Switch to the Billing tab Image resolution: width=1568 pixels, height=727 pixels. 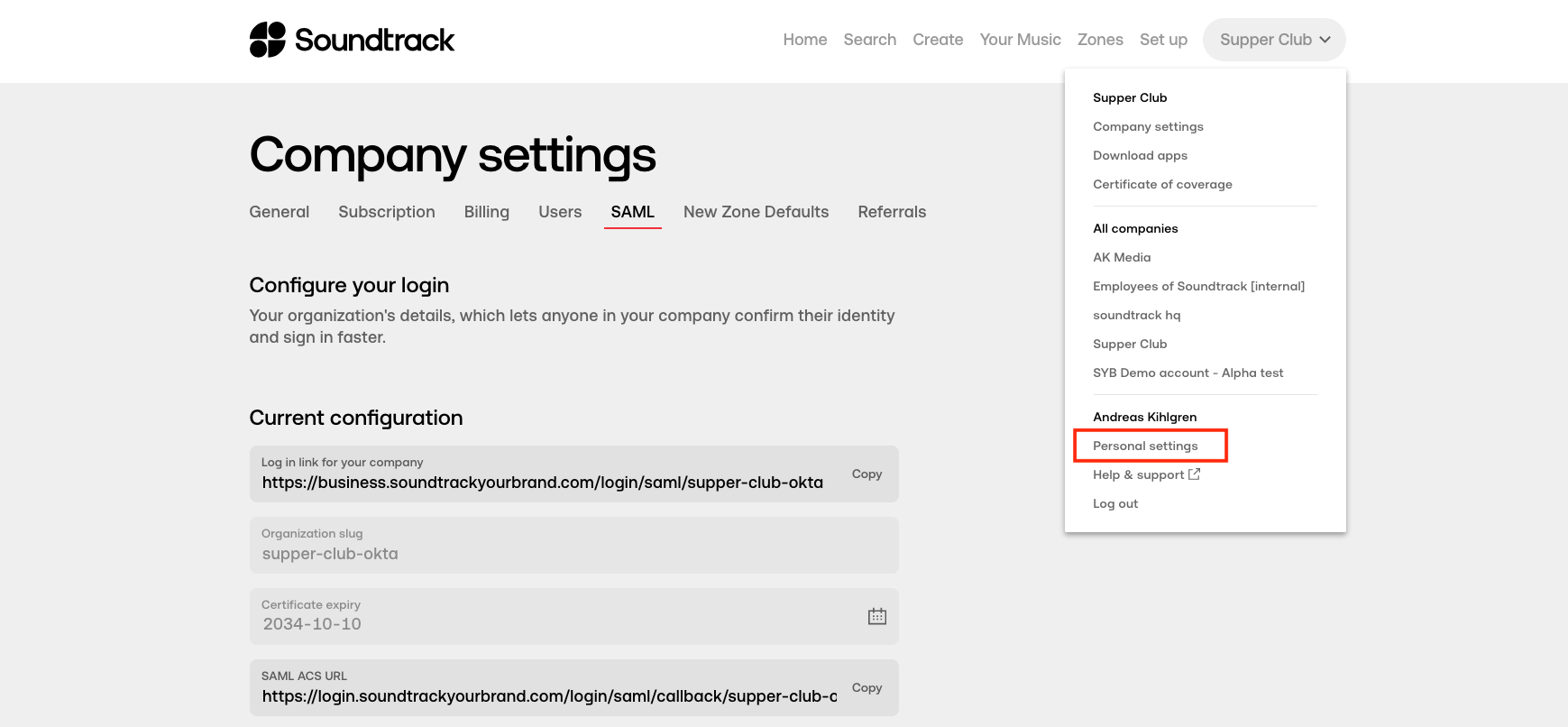pyautogui.click(x=486, y=212)
